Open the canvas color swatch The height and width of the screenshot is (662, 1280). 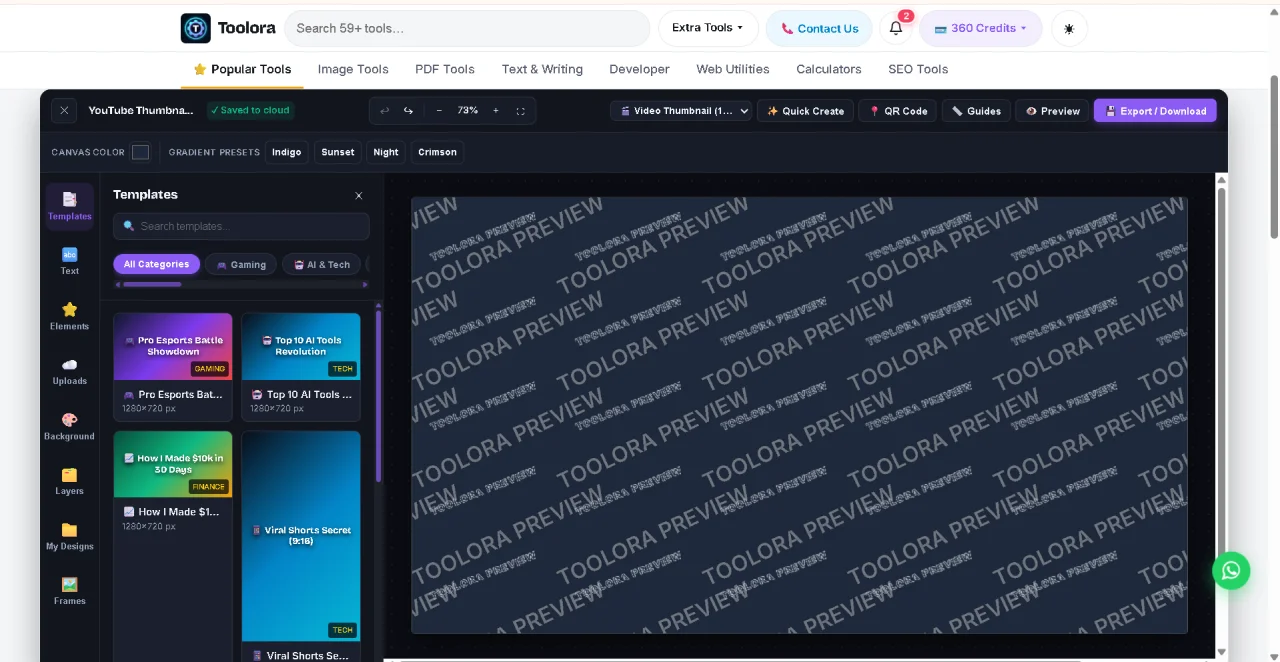pos(141,152)
